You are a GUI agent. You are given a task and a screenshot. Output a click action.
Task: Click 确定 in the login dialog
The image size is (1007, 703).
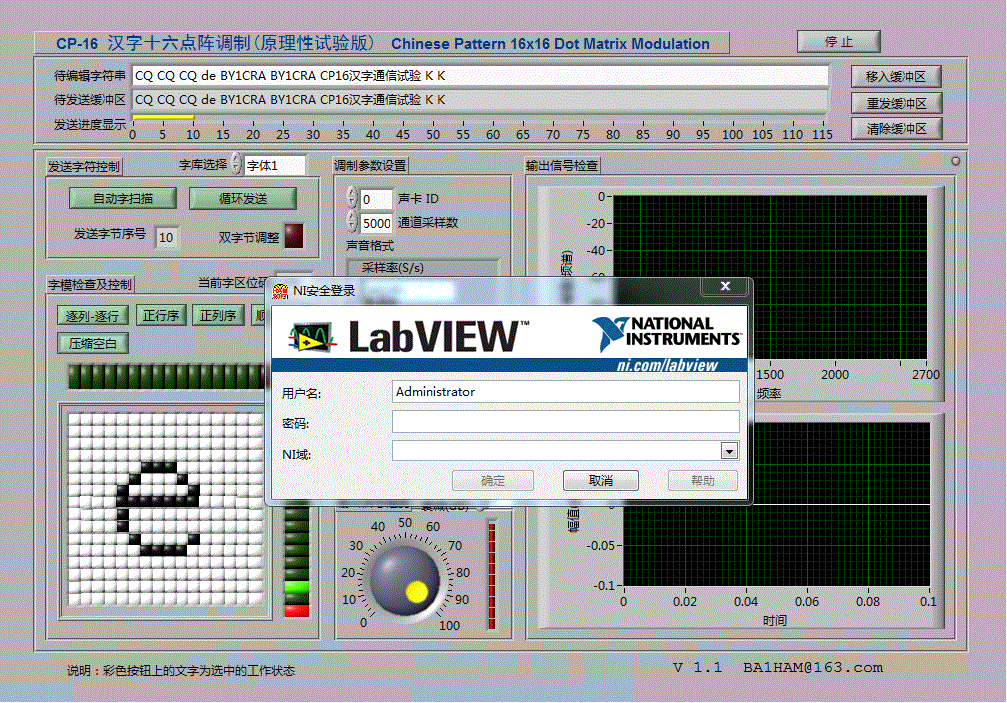[x=493, y=480]
